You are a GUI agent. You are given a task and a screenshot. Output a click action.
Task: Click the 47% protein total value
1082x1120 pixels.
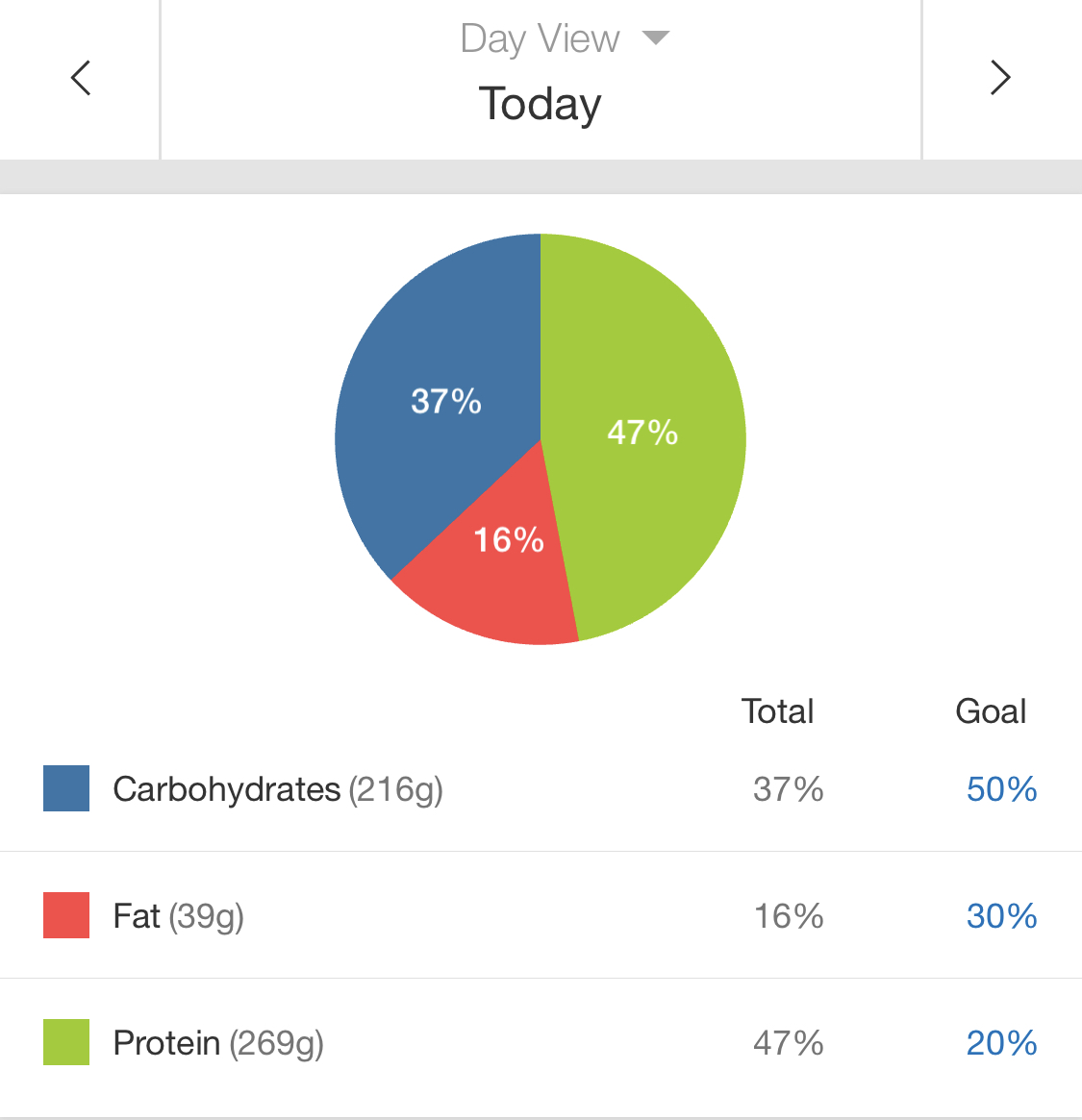click(x=788, y=1043)
